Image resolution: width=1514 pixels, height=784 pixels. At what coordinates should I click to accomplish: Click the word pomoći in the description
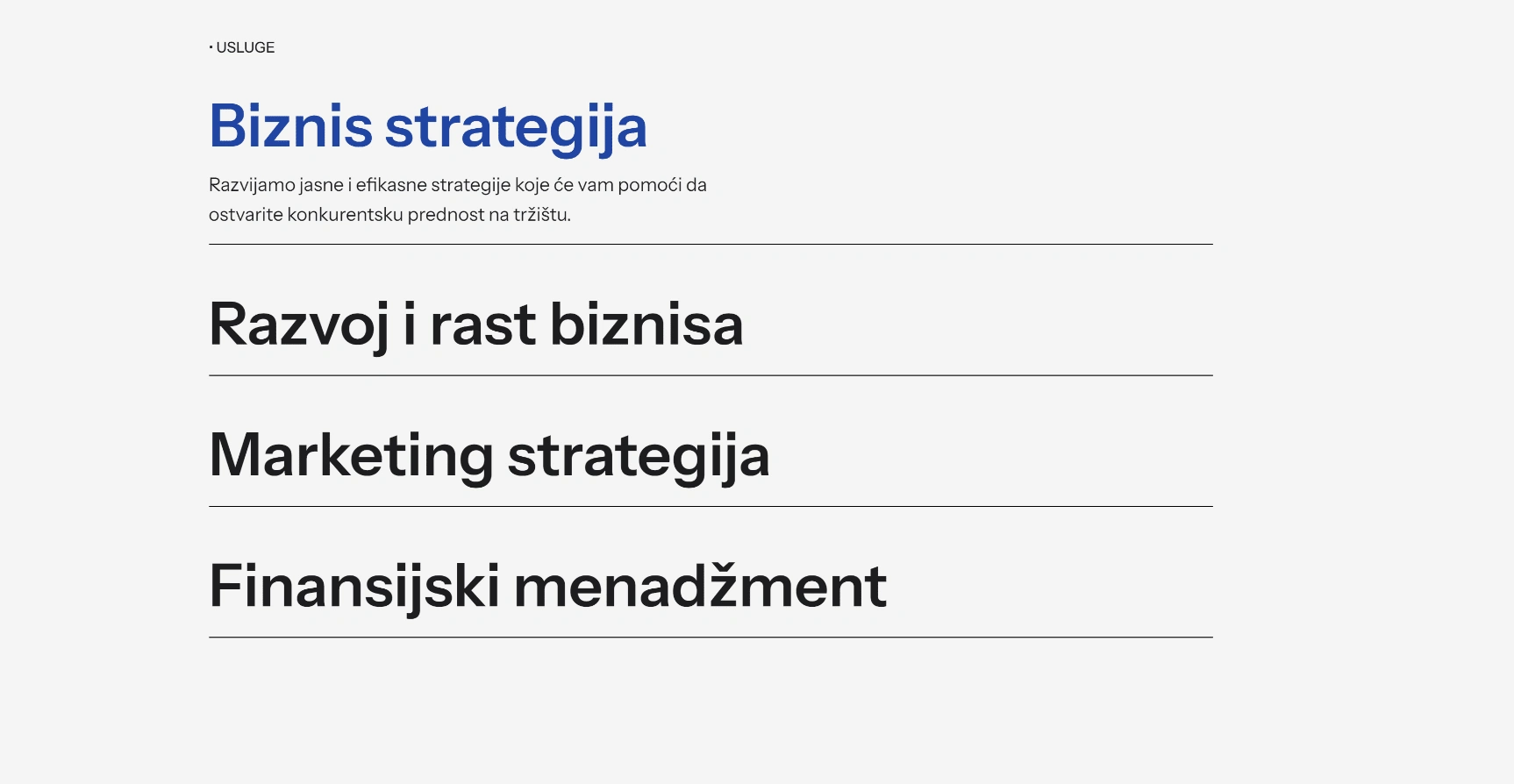(649, 185)
